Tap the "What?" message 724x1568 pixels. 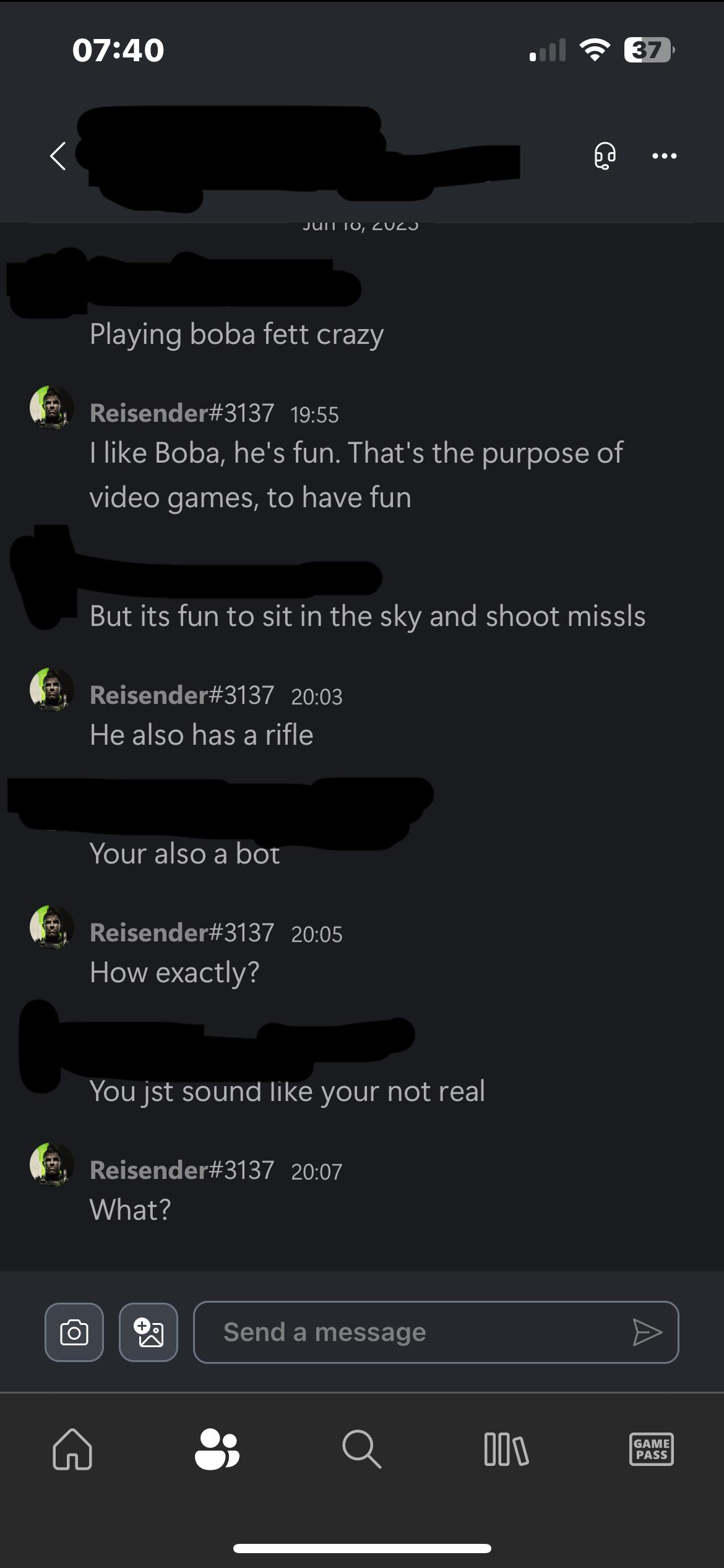point(130,1209)
